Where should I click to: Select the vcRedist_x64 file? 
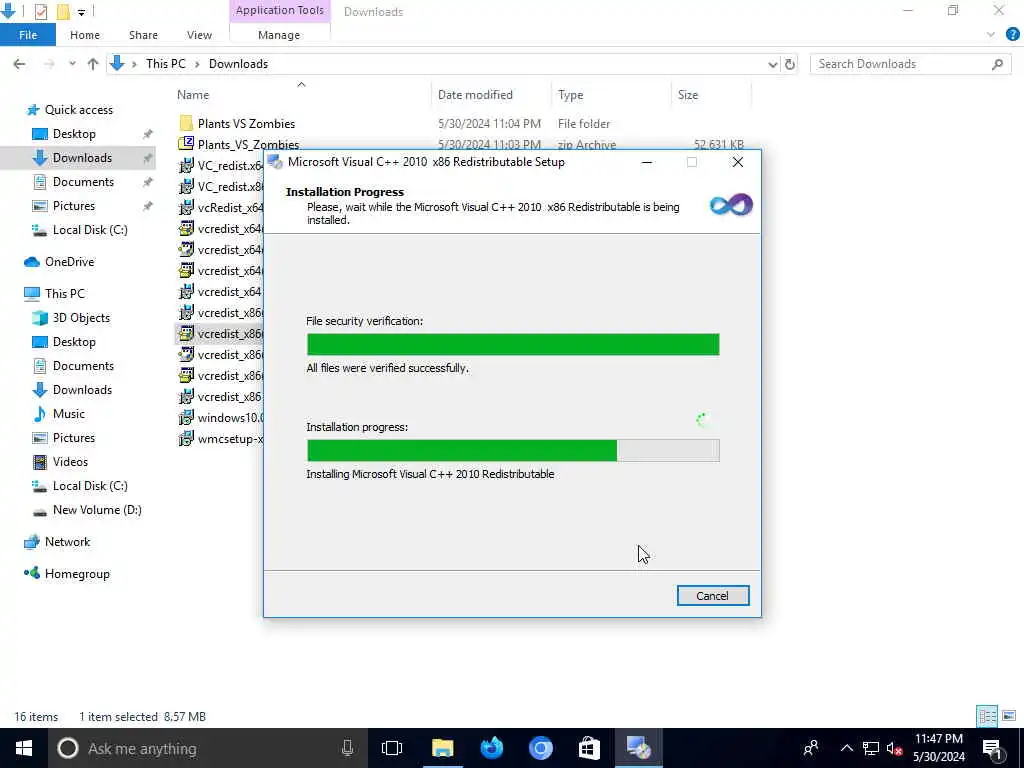(x=222, y=208)
